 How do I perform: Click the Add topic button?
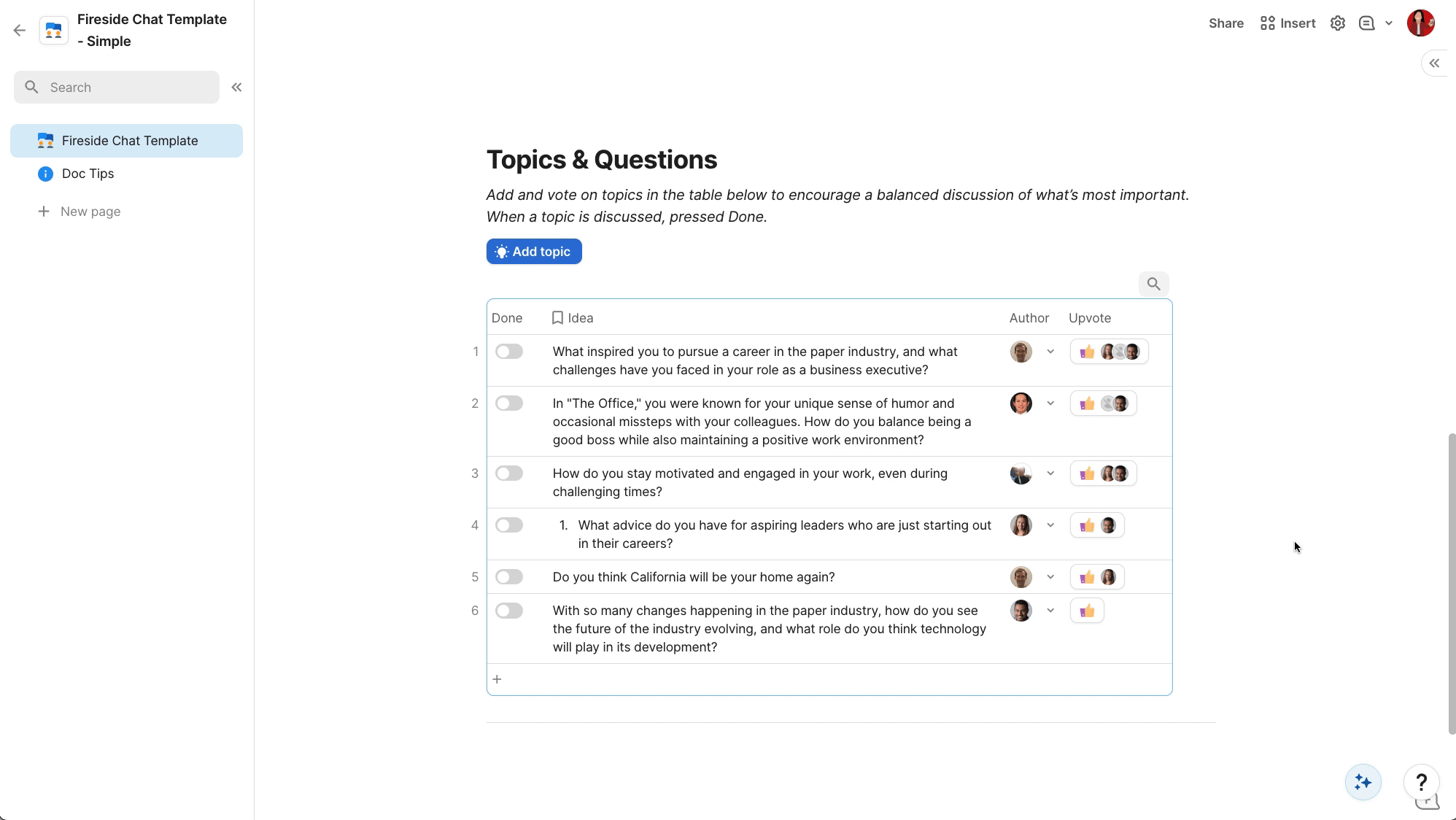534,252
